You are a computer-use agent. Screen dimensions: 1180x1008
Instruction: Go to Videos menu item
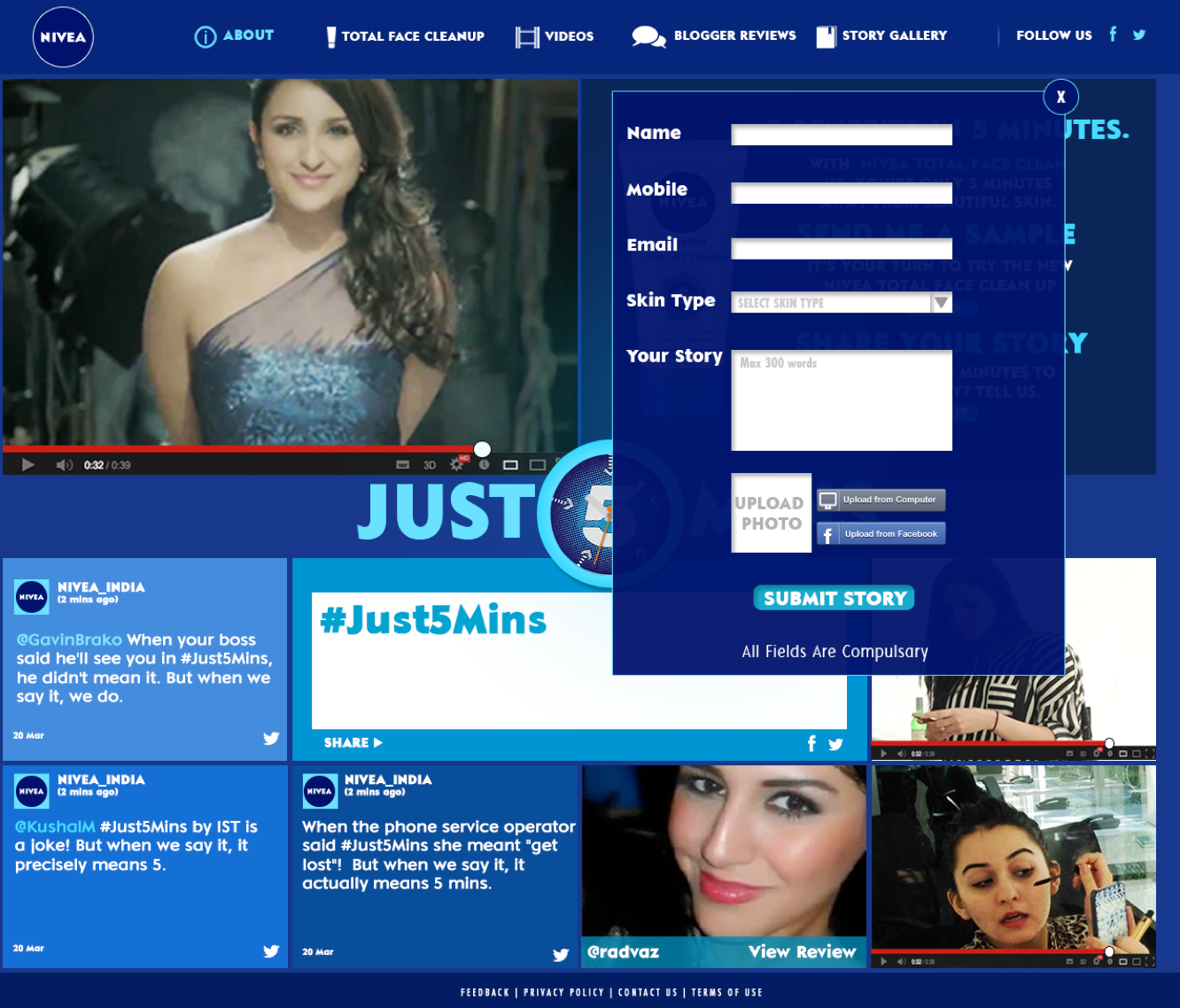555,36
